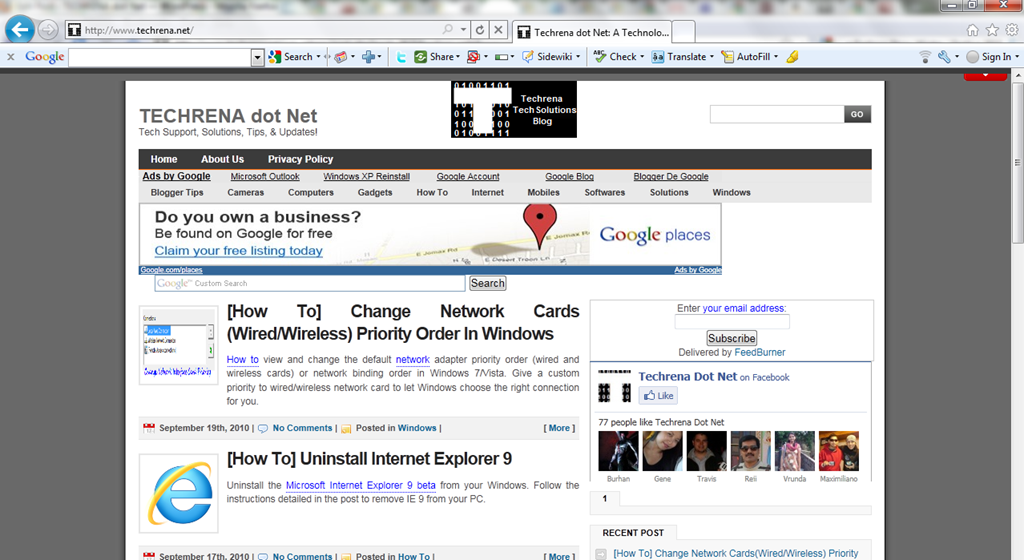Open the network cards article thumbnail

(x=178, y=345)
